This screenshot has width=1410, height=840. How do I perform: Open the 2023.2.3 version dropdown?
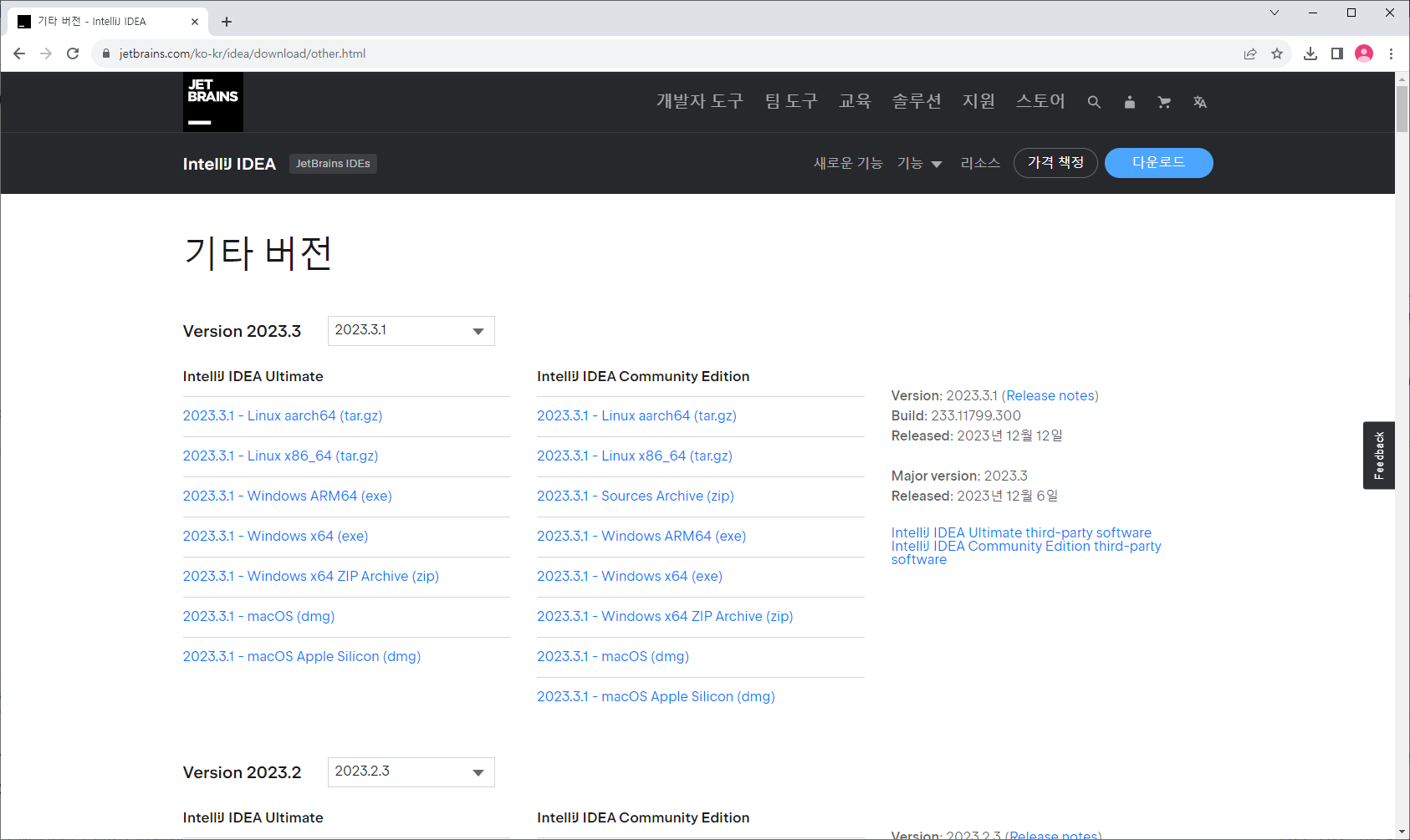pos(411,772)
